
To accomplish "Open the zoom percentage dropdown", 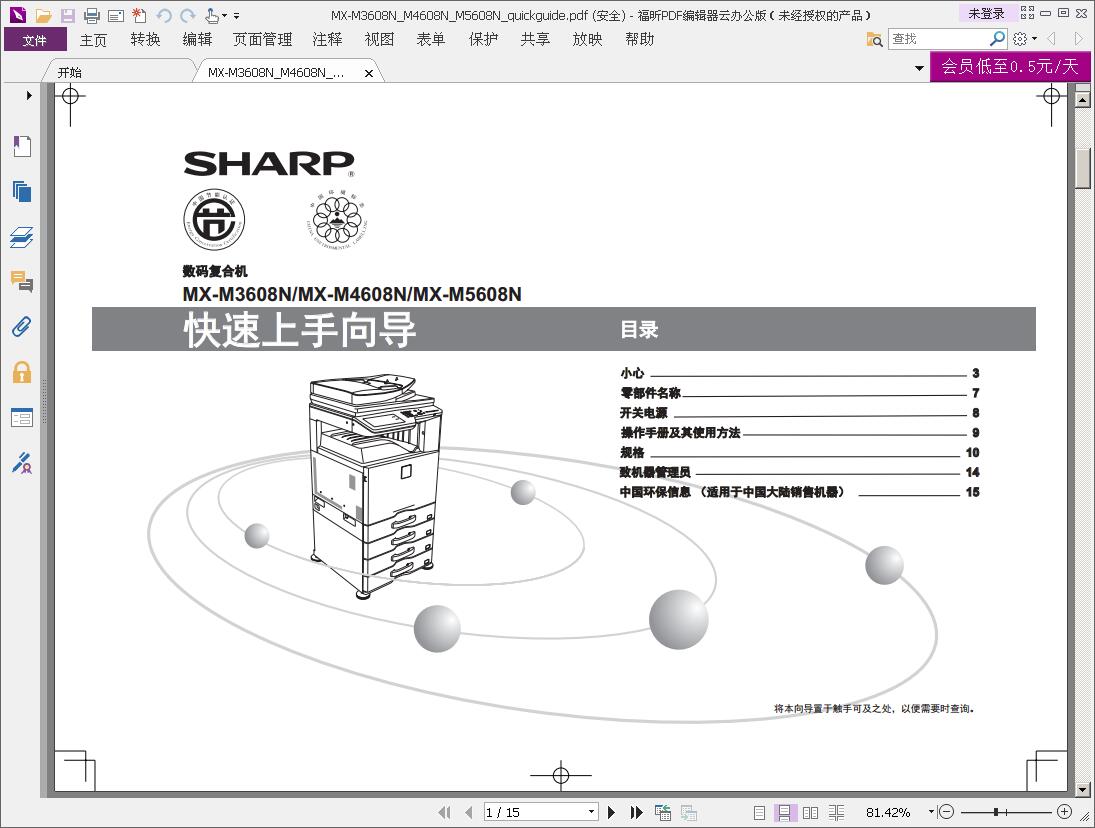I will pos(931,811).
